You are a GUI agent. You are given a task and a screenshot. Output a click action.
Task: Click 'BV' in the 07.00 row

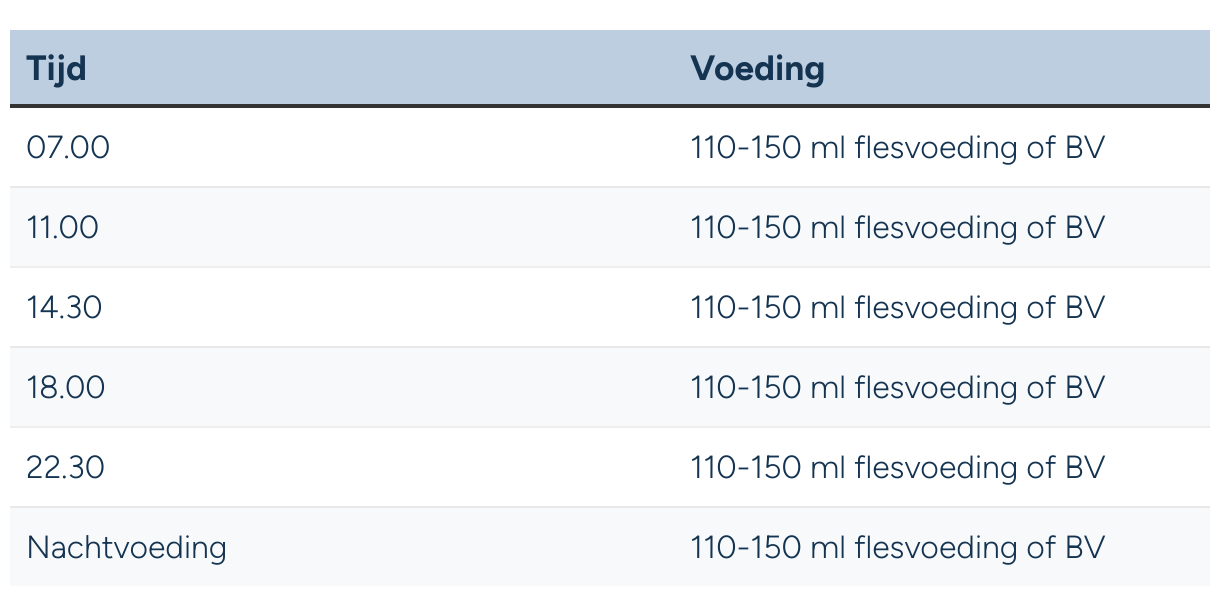pyautogui.click(x=1085, y=148)
